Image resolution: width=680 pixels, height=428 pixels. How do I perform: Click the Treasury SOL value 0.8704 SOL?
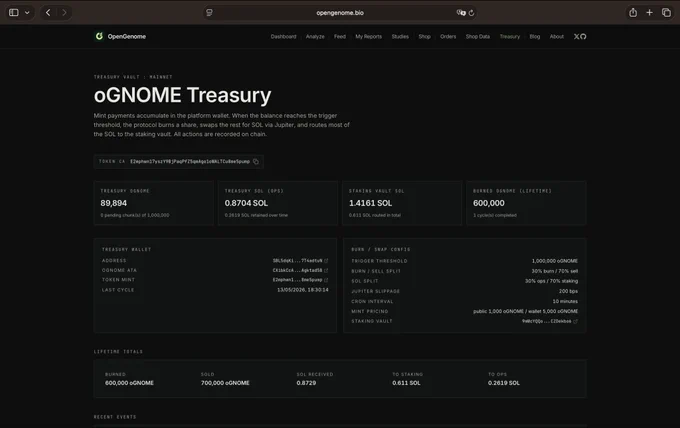click(x=246, y=203)
